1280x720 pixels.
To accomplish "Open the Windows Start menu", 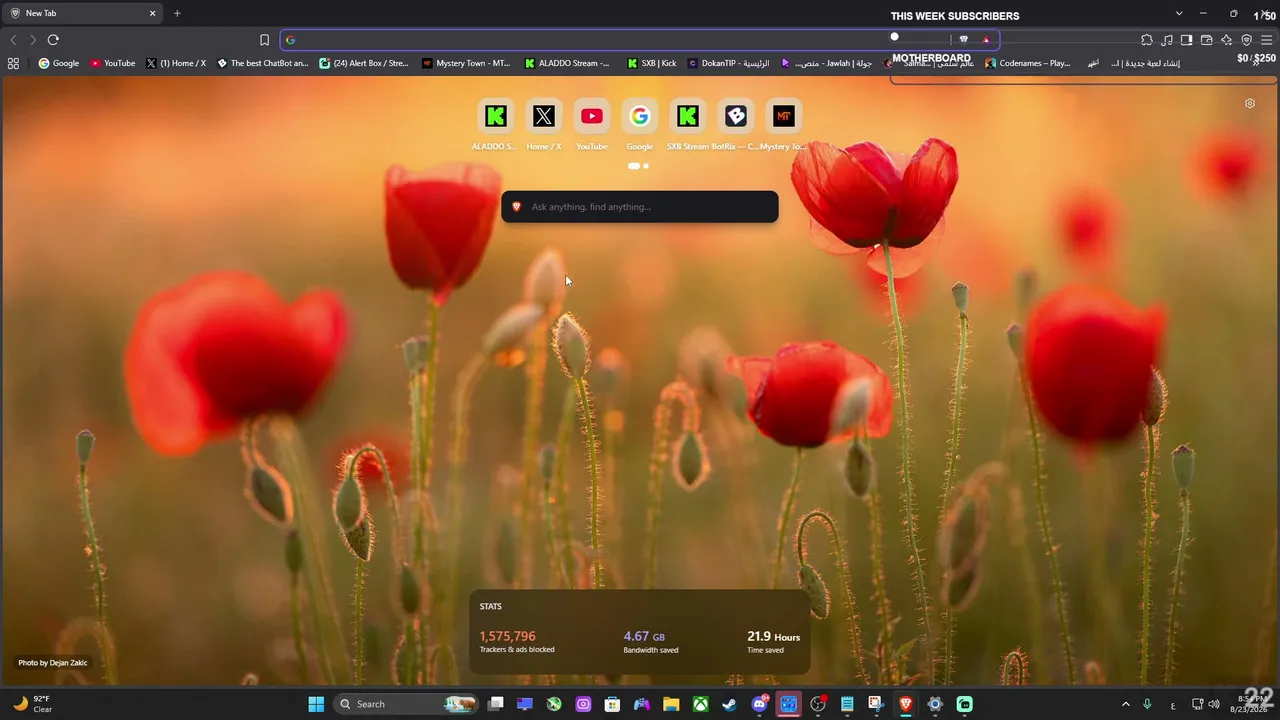I will pos(316,704).
